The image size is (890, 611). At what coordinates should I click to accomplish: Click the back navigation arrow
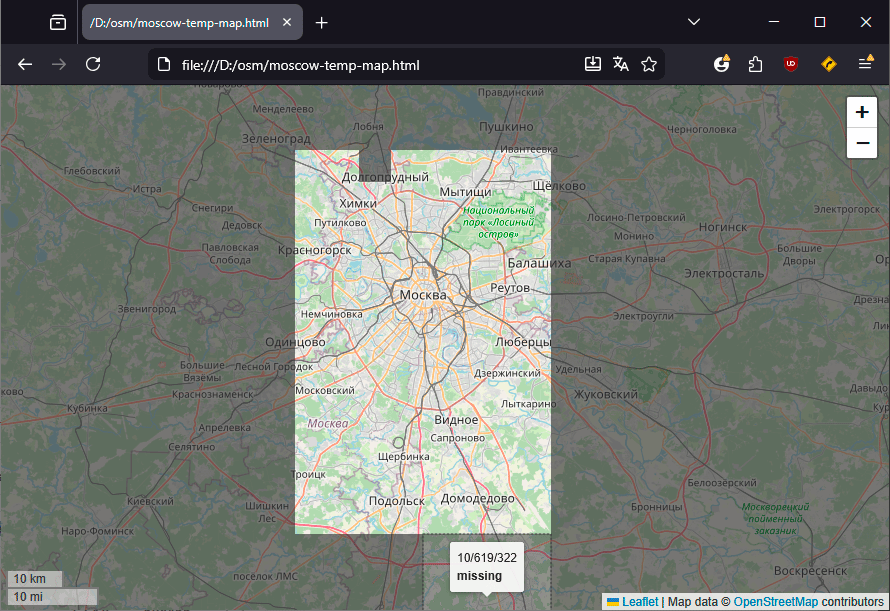point(24,63)
